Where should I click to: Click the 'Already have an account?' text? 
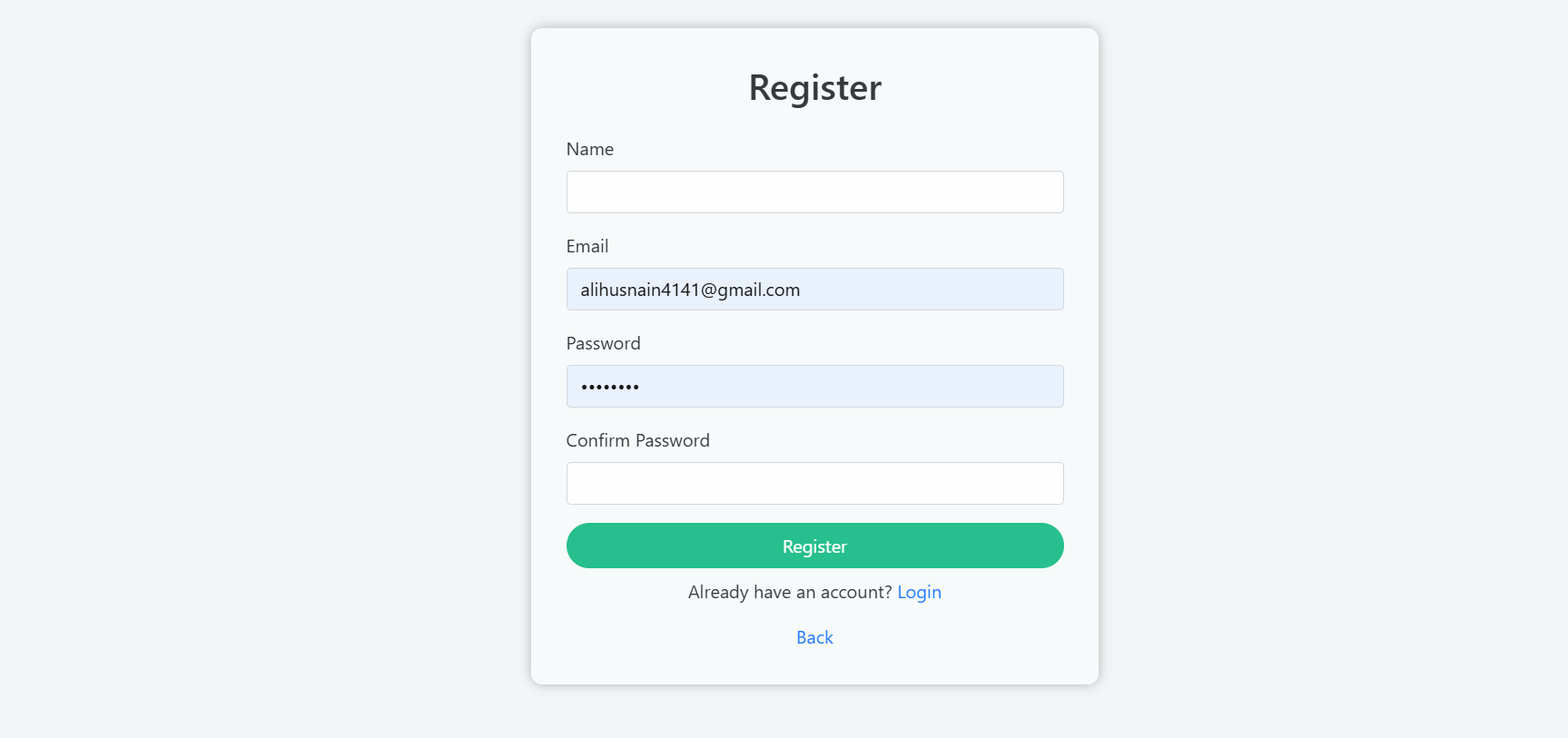pyautogui.click(x=789, y=593)
